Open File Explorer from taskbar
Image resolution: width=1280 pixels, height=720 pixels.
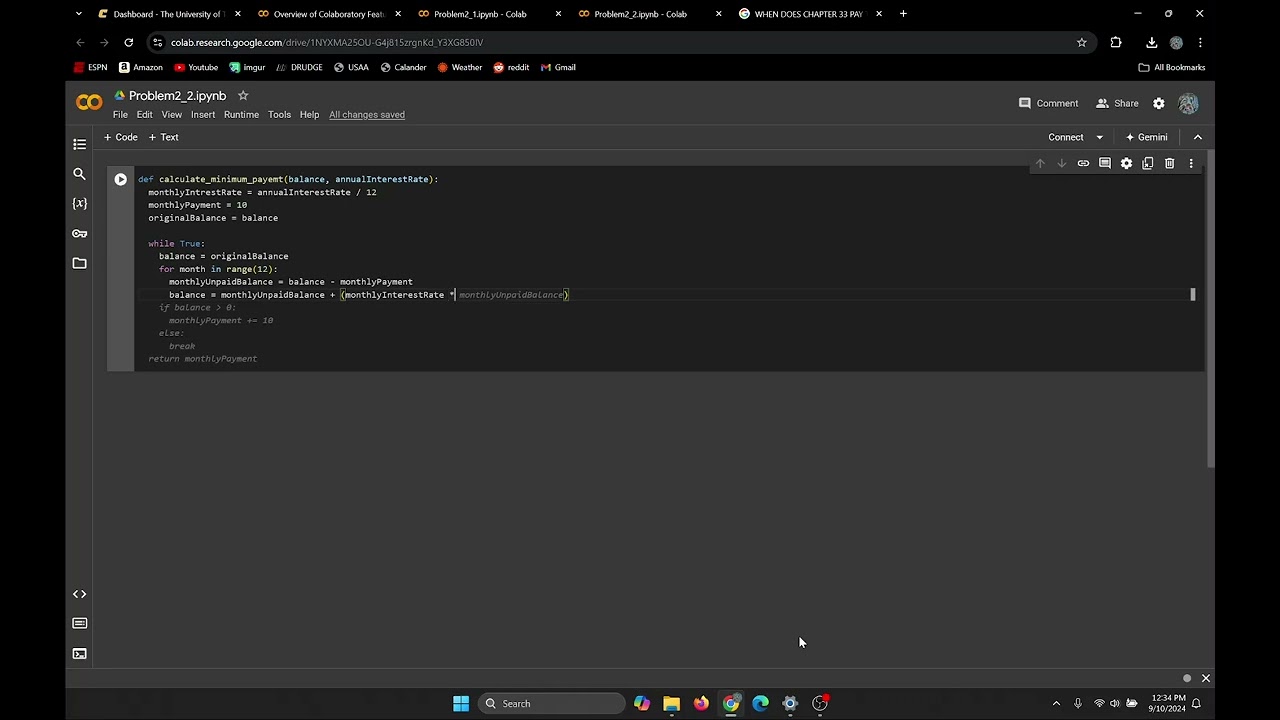coord(671,703)
